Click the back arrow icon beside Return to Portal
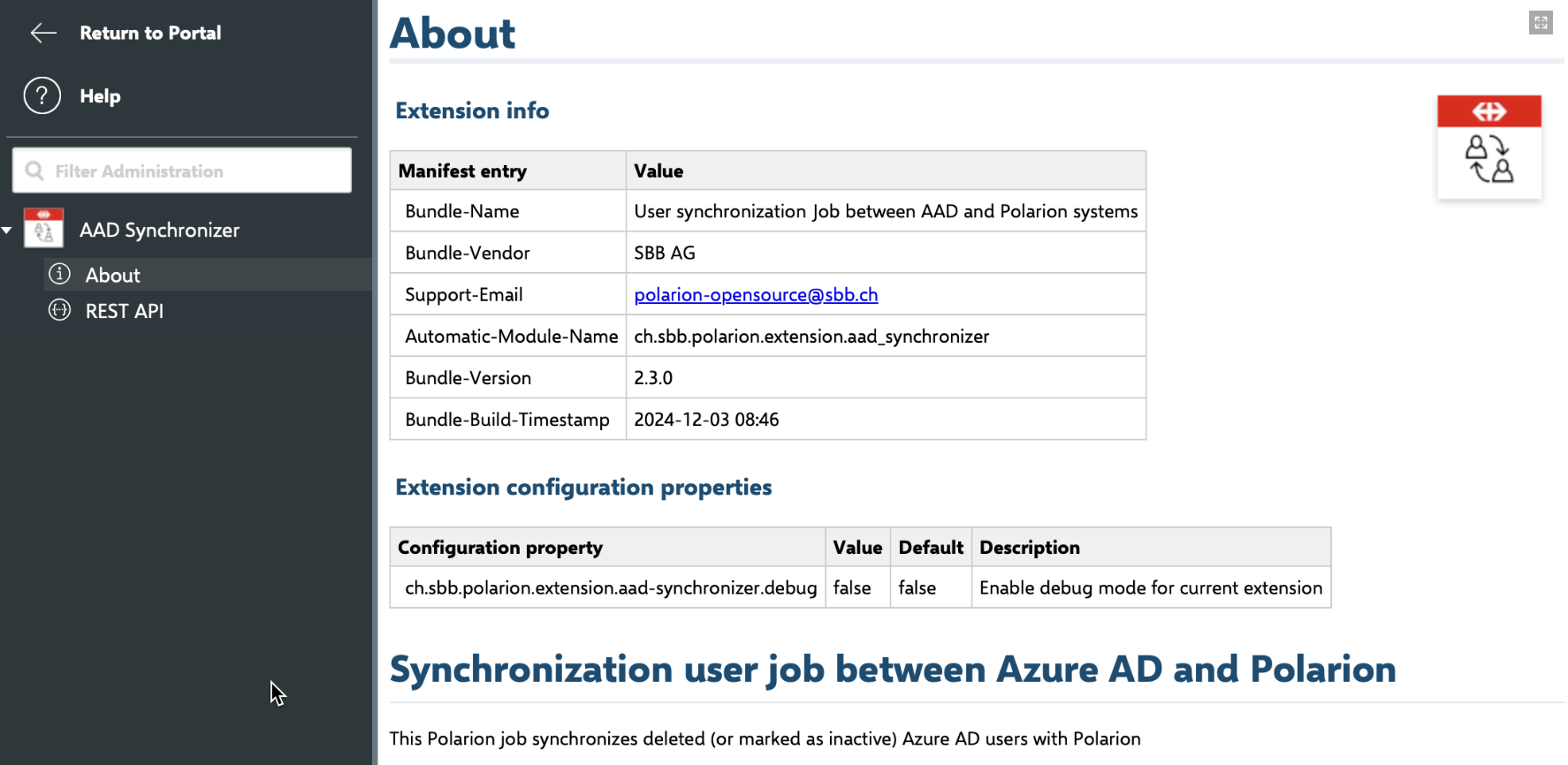 click(43, 34)
